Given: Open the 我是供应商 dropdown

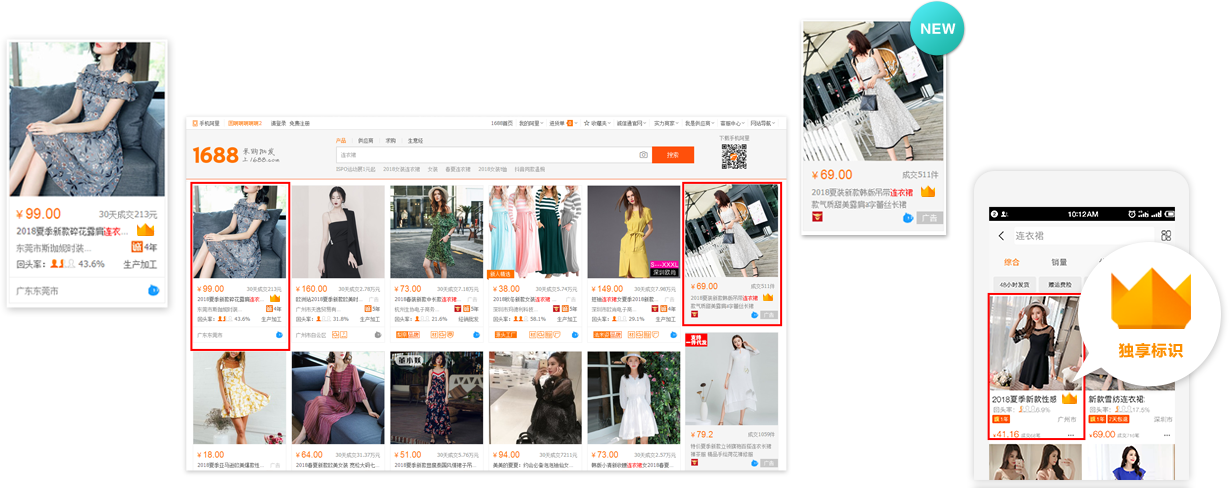Looking at the screenshot, I should (700, 123).
